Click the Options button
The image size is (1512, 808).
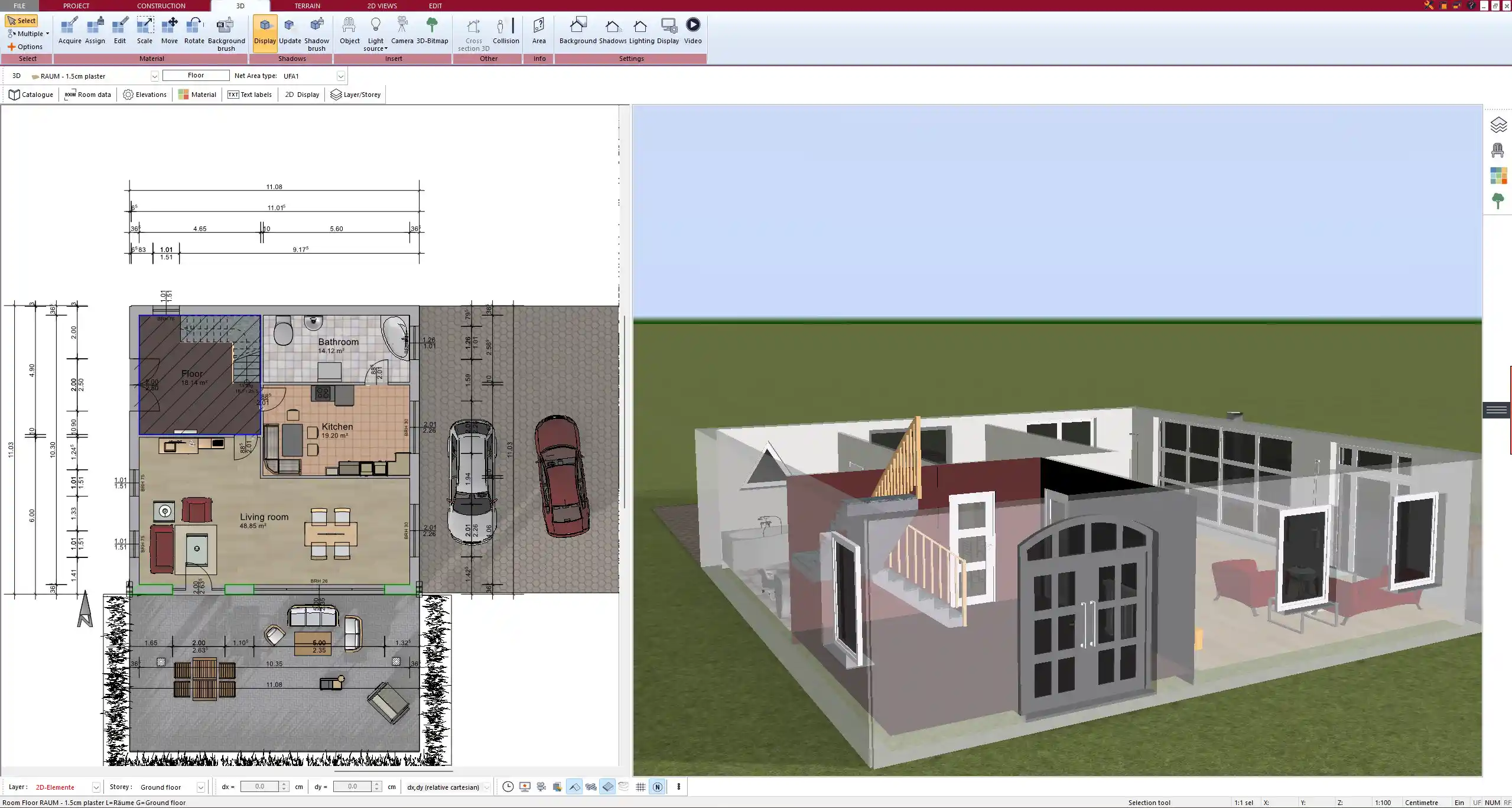tap(25, 47)
